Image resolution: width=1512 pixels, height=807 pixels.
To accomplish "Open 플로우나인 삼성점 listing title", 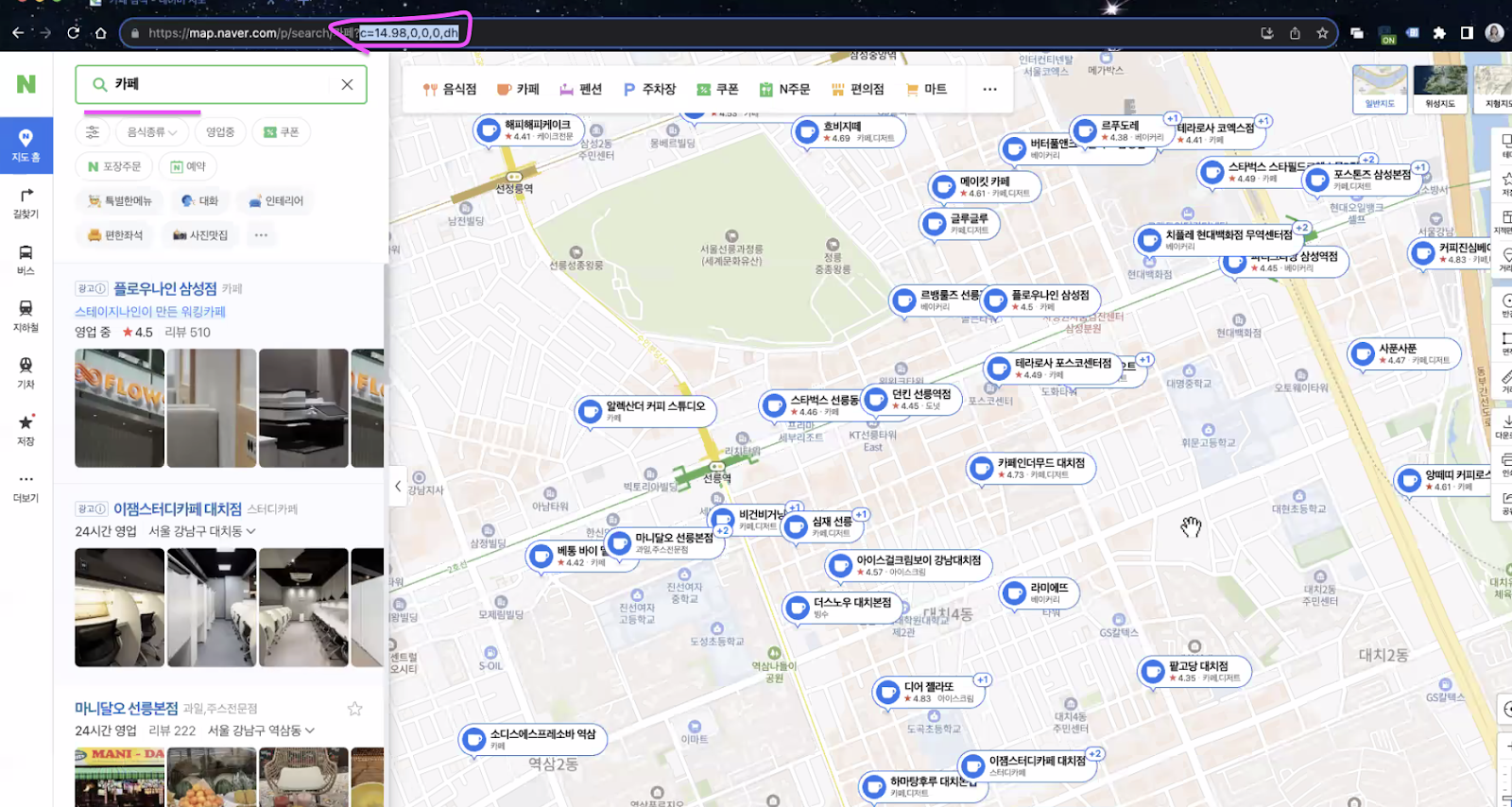I will [x=165, y=288].
